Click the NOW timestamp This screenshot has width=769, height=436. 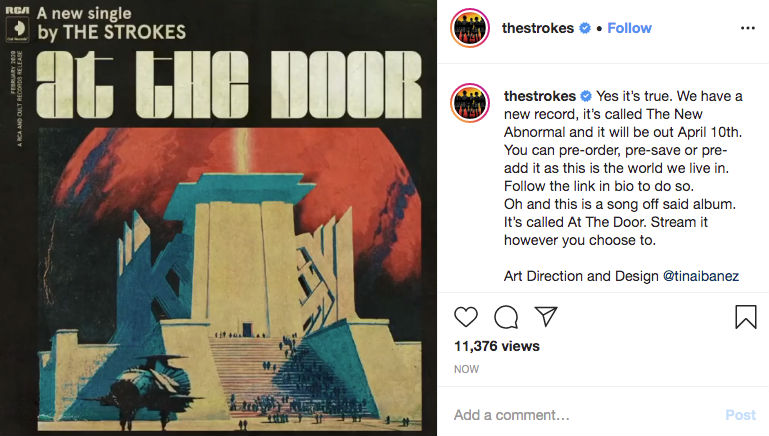(x=466, y=369)
